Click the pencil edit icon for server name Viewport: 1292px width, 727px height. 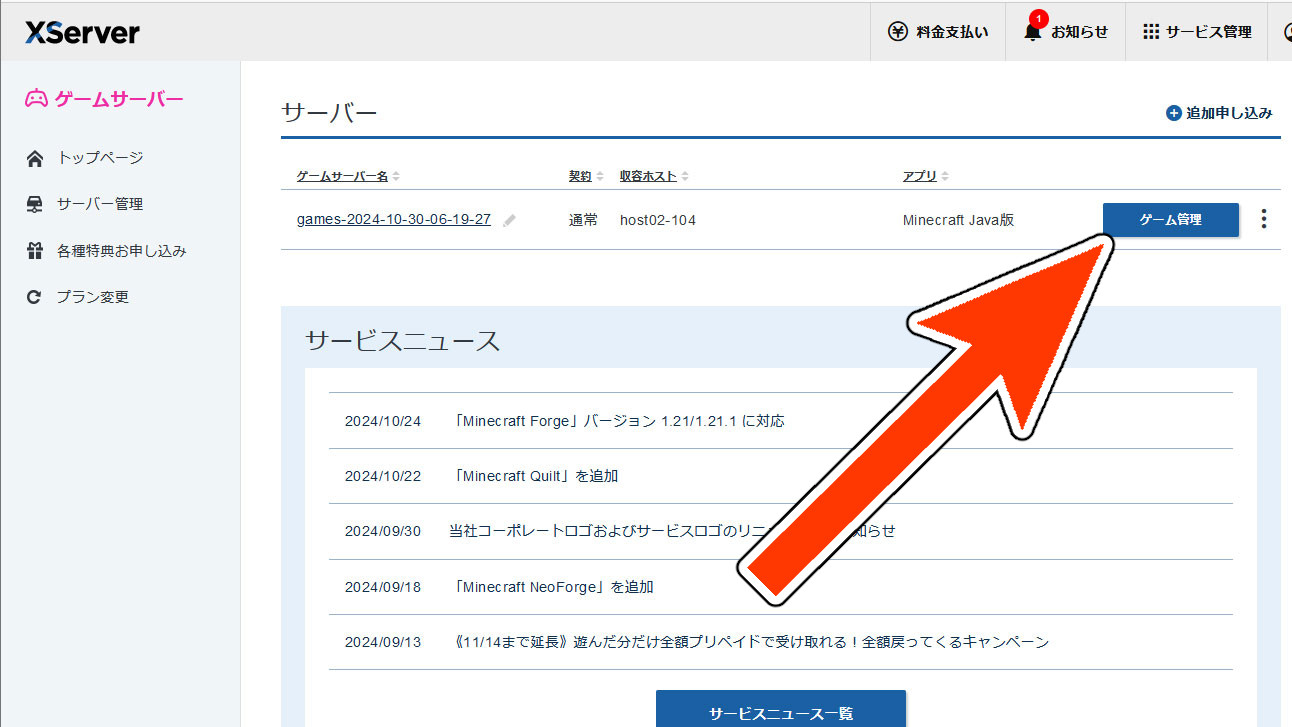510,220
